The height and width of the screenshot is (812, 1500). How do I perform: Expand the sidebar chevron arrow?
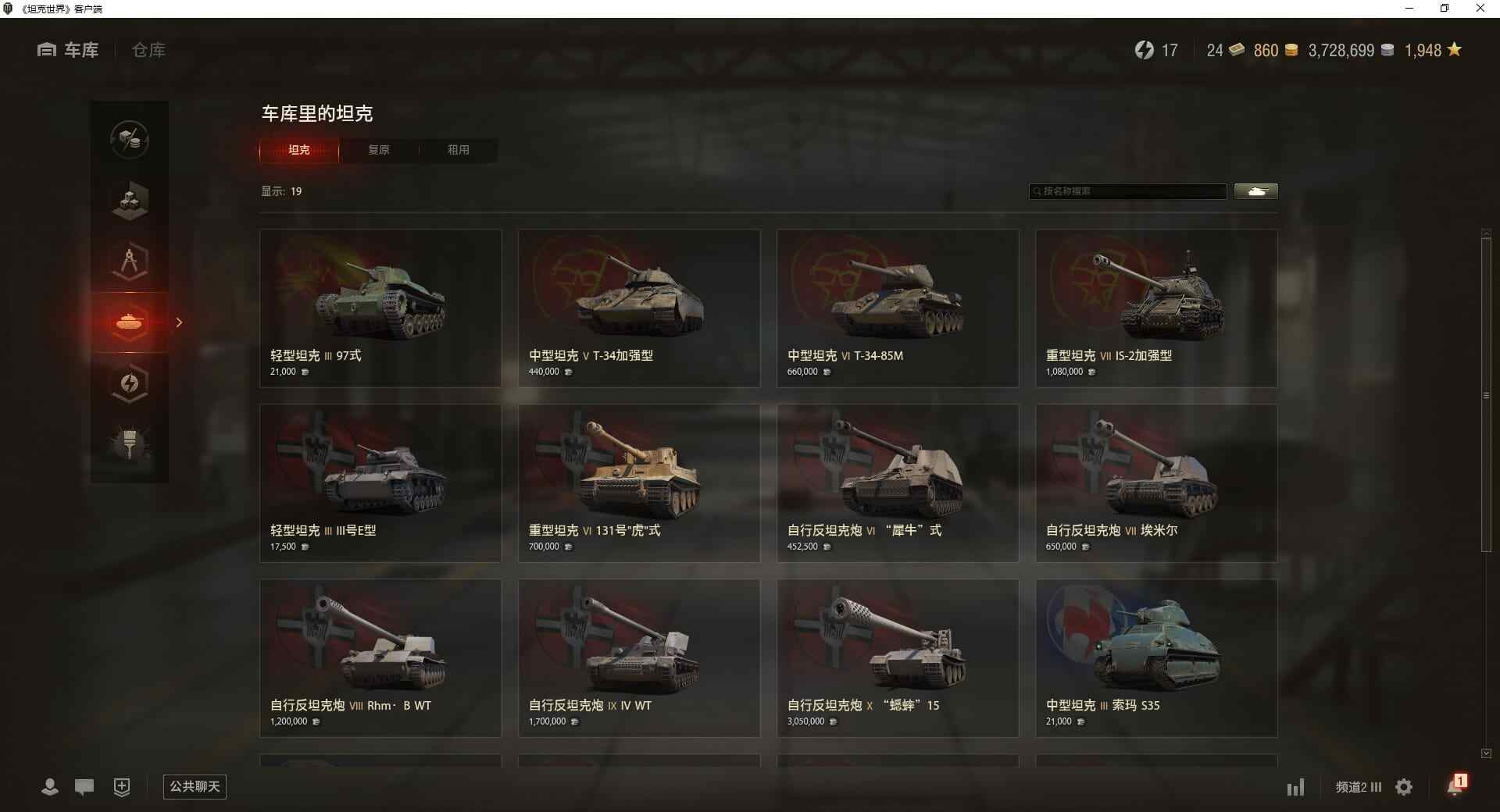(x=179, y=322)
